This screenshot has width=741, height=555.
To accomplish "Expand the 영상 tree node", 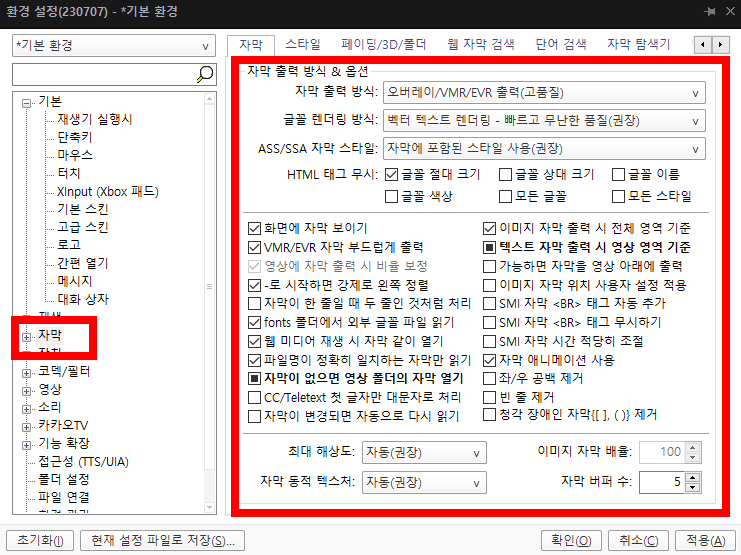I will click(x=27, y=391).
